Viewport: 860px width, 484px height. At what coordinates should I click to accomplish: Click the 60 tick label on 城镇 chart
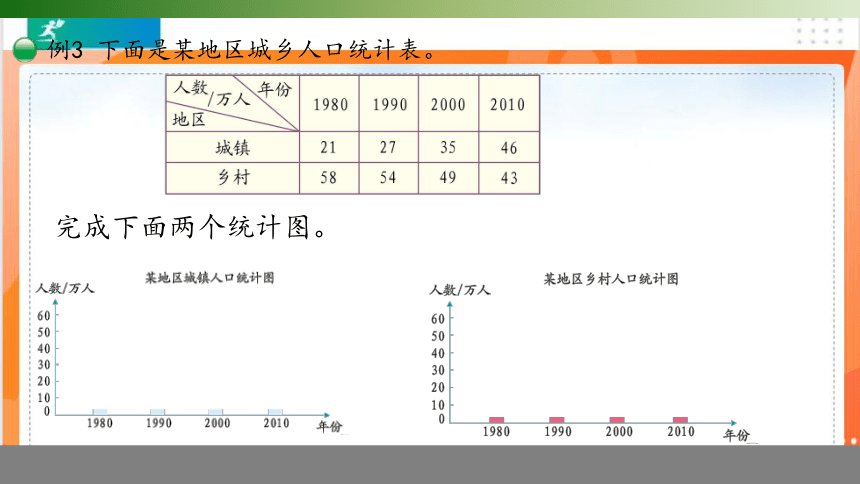tap(44, 316)
